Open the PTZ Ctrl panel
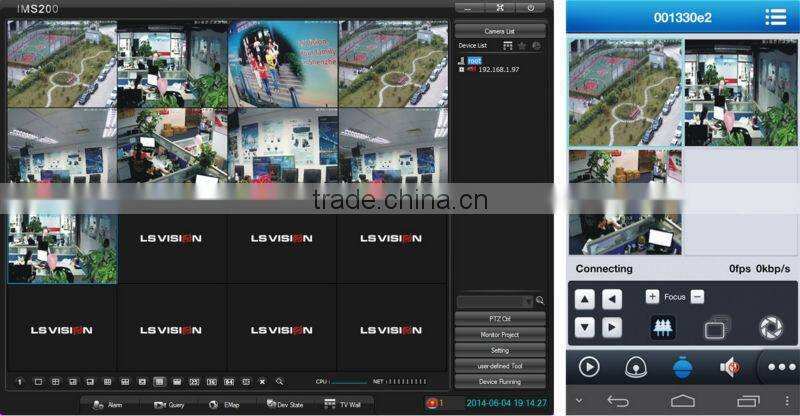 [x=499, y=319]
